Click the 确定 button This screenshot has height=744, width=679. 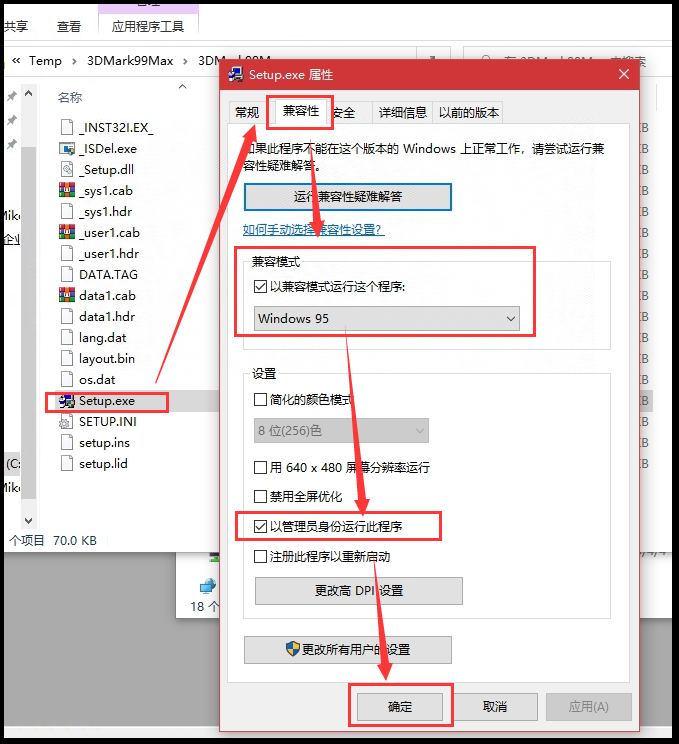(x=399, y=706)
